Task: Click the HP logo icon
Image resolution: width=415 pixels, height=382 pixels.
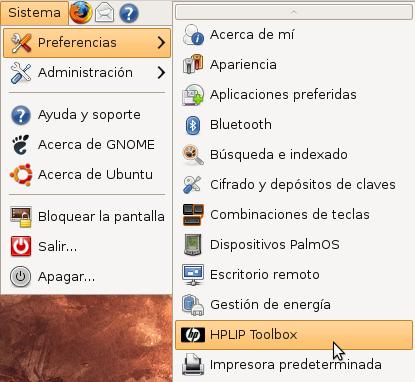Action: [x=193, y=335]
